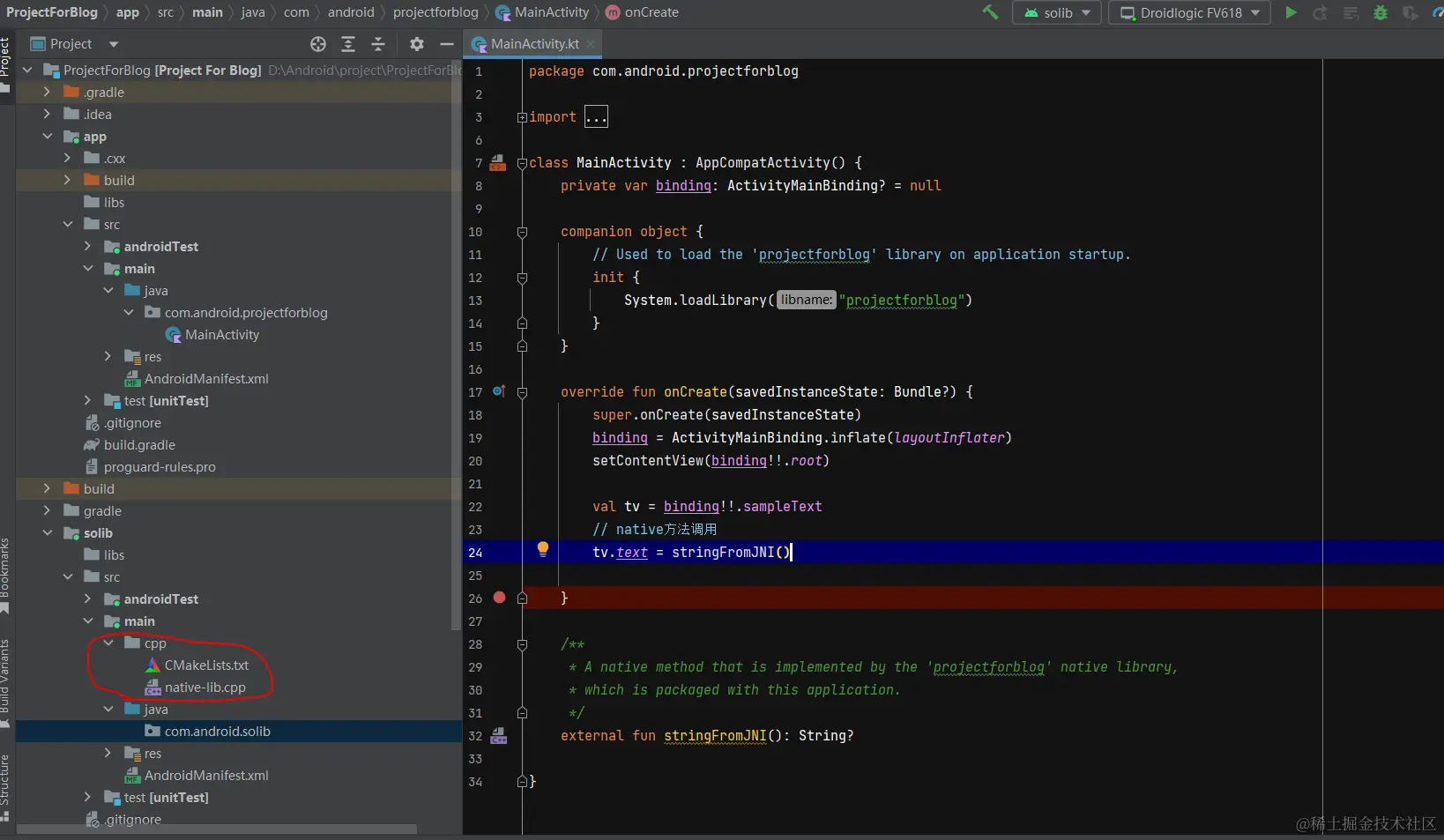Click Expand All in Project panel
Screen dimensions: 1444x840
348,44
